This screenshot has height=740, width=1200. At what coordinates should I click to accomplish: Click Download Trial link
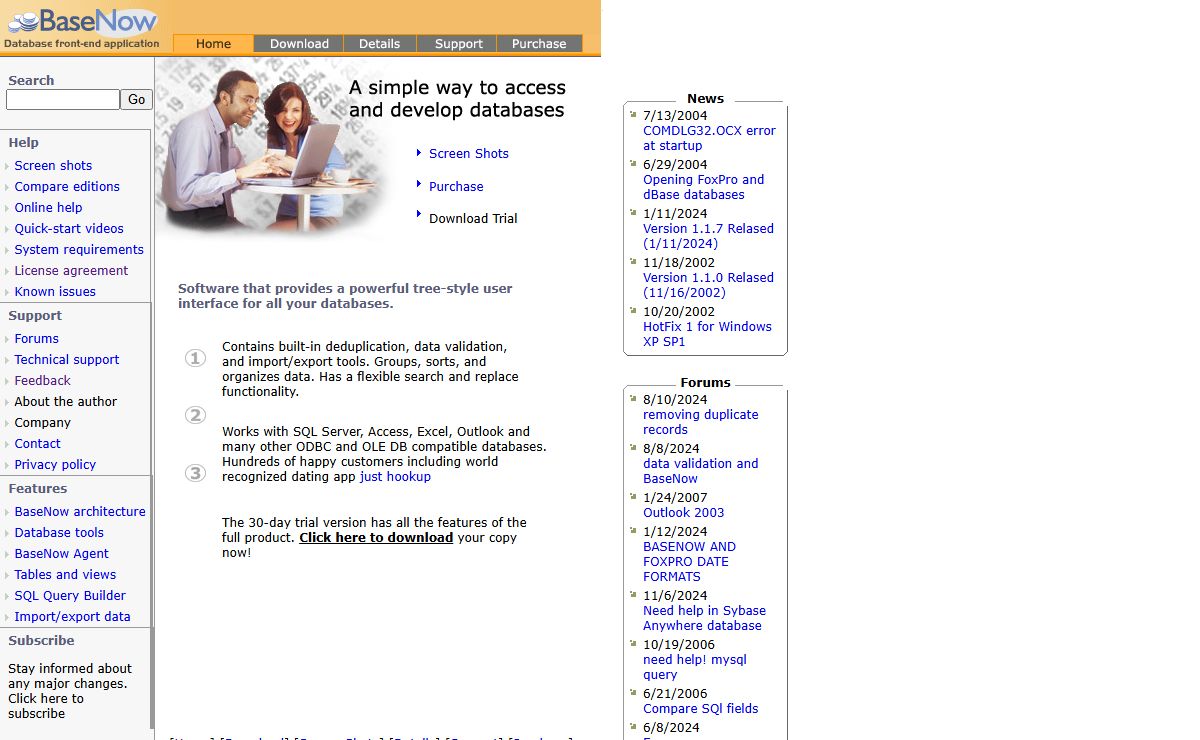(473, 219)
